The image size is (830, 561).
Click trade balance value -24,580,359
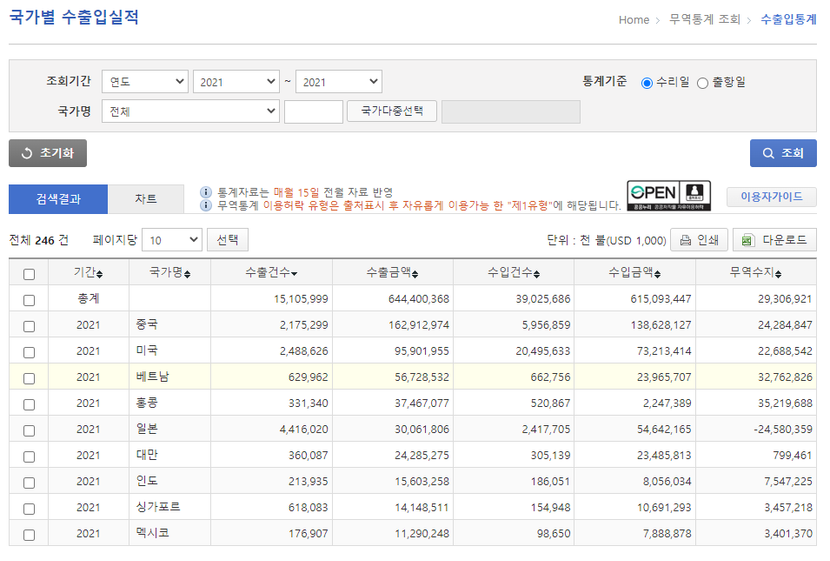tap(782, 429)
